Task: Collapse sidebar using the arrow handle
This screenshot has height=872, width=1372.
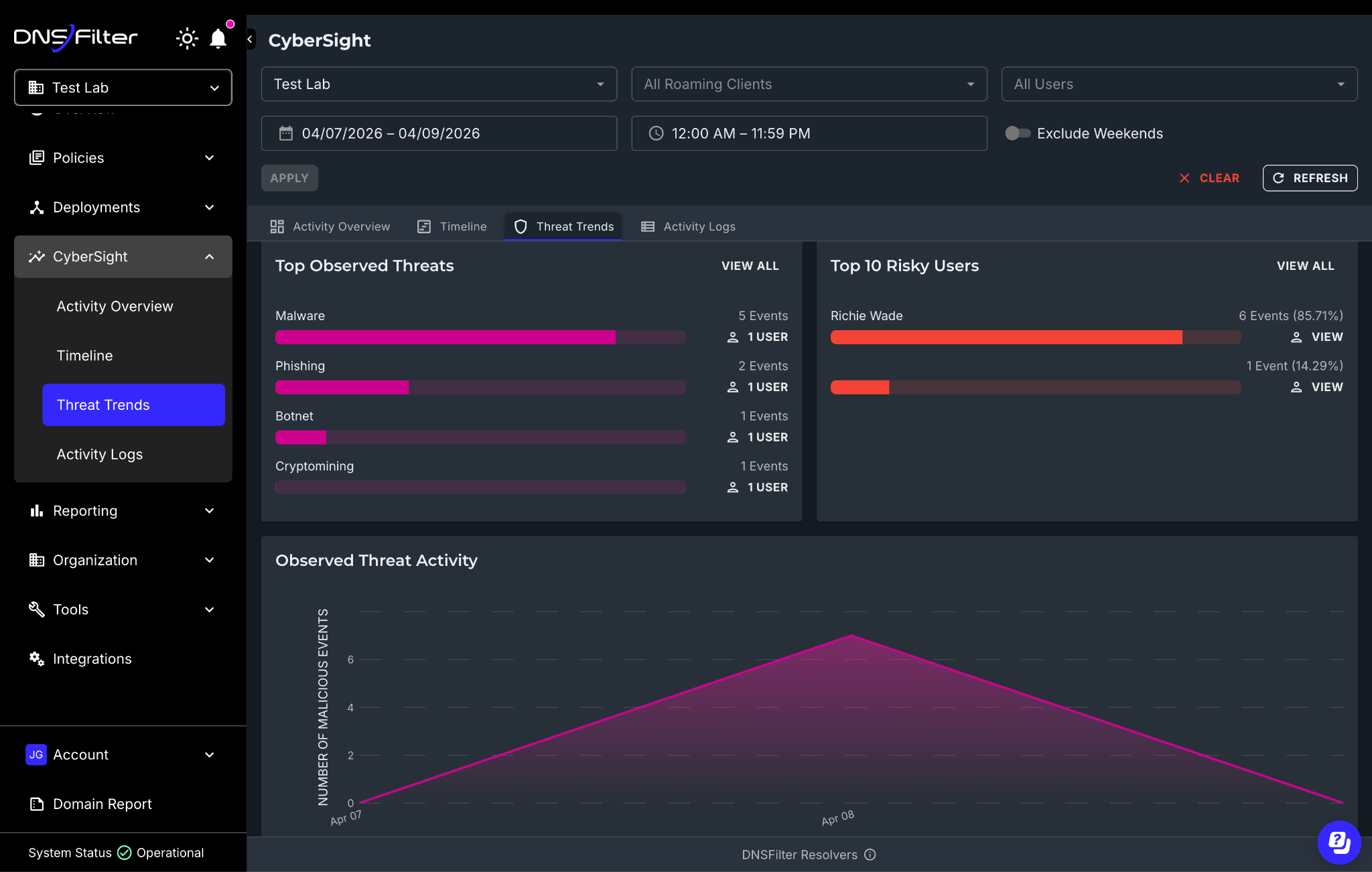Action: coord(251,40)
